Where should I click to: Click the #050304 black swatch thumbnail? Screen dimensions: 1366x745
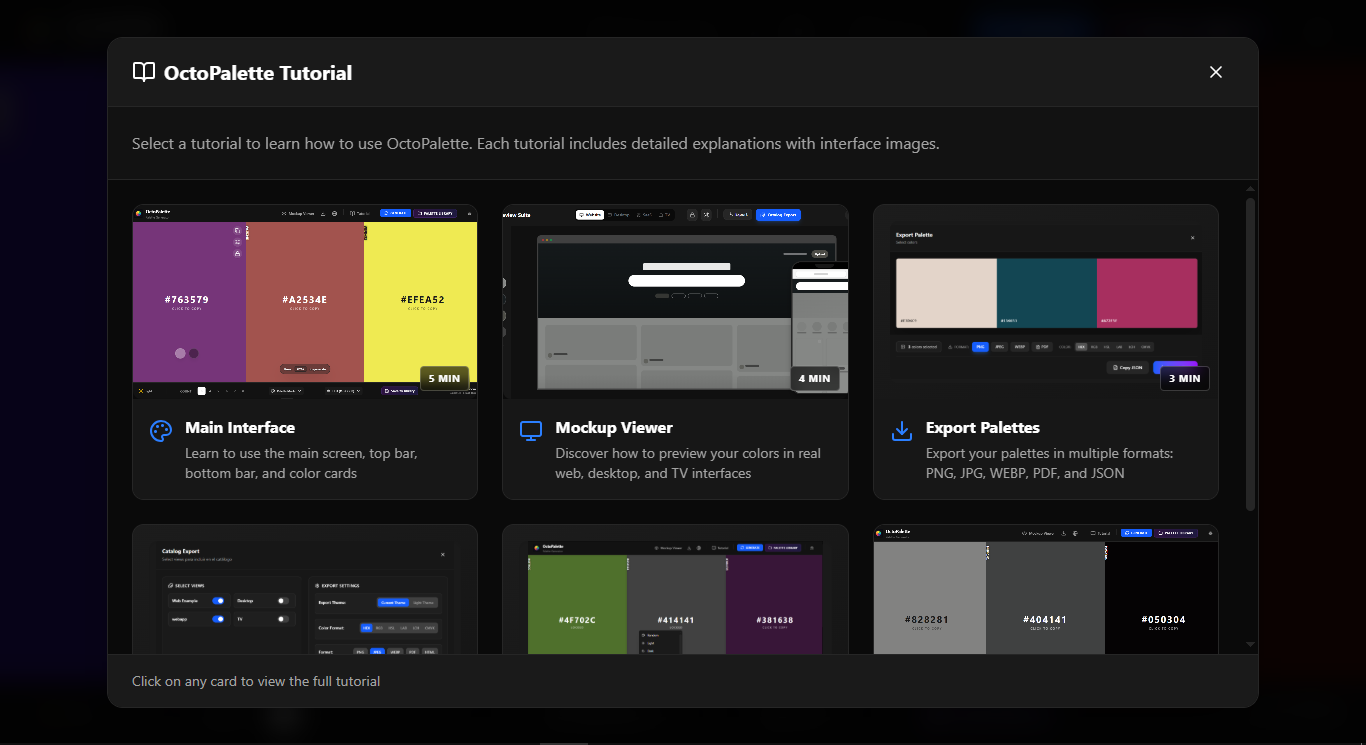click(1162, 598)
